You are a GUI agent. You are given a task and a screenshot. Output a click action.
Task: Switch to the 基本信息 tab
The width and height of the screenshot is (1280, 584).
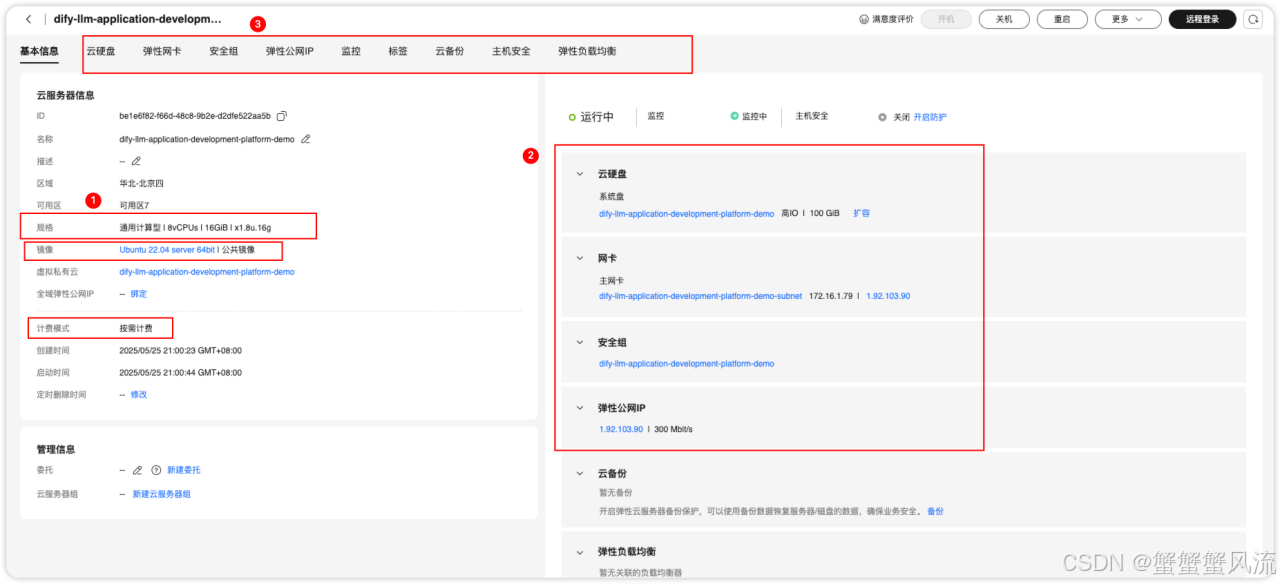[39, 51]
